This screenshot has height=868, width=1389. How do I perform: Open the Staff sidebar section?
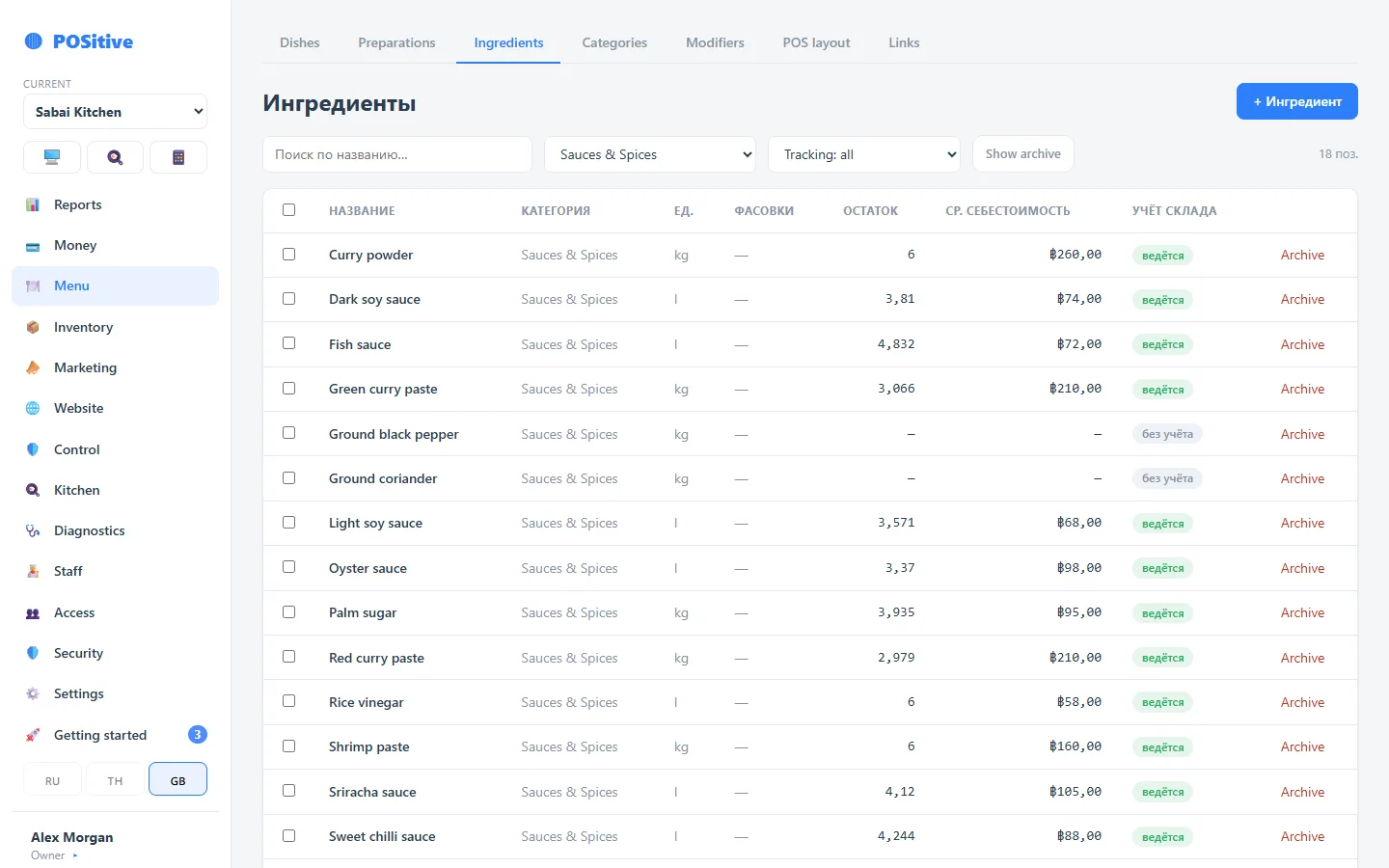pyautogui.click(x=115, y=571)
